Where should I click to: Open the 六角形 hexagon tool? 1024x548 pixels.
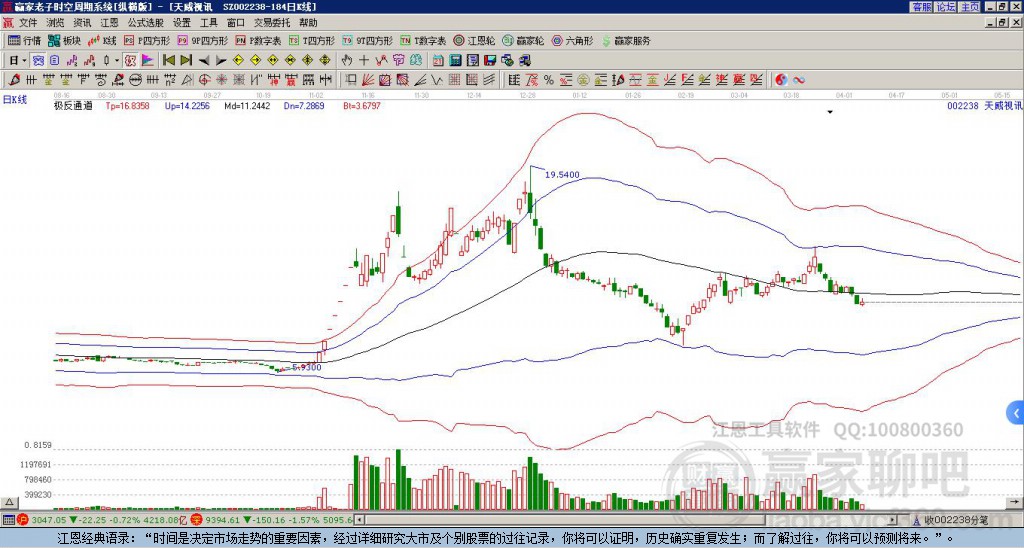(x=572, y=40)
